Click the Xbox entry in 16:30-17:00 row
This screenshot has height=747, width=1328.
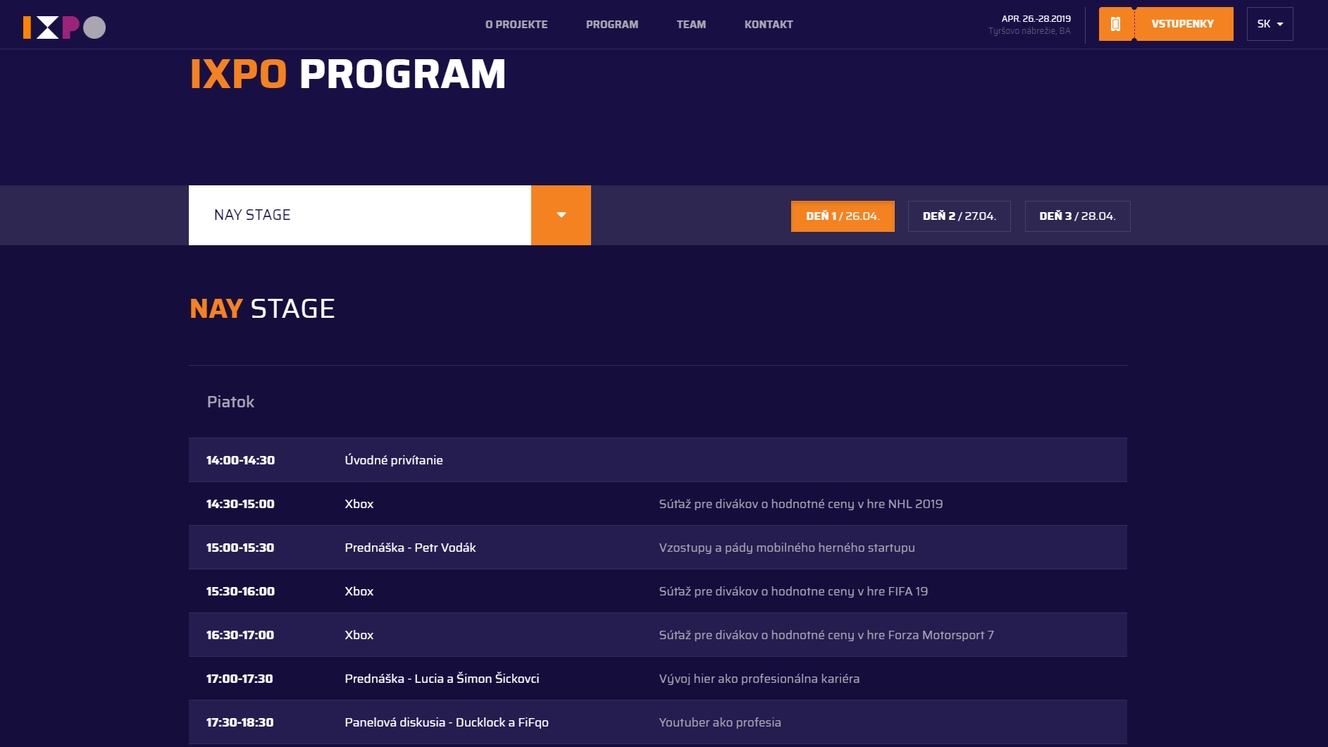coord(359,635)
